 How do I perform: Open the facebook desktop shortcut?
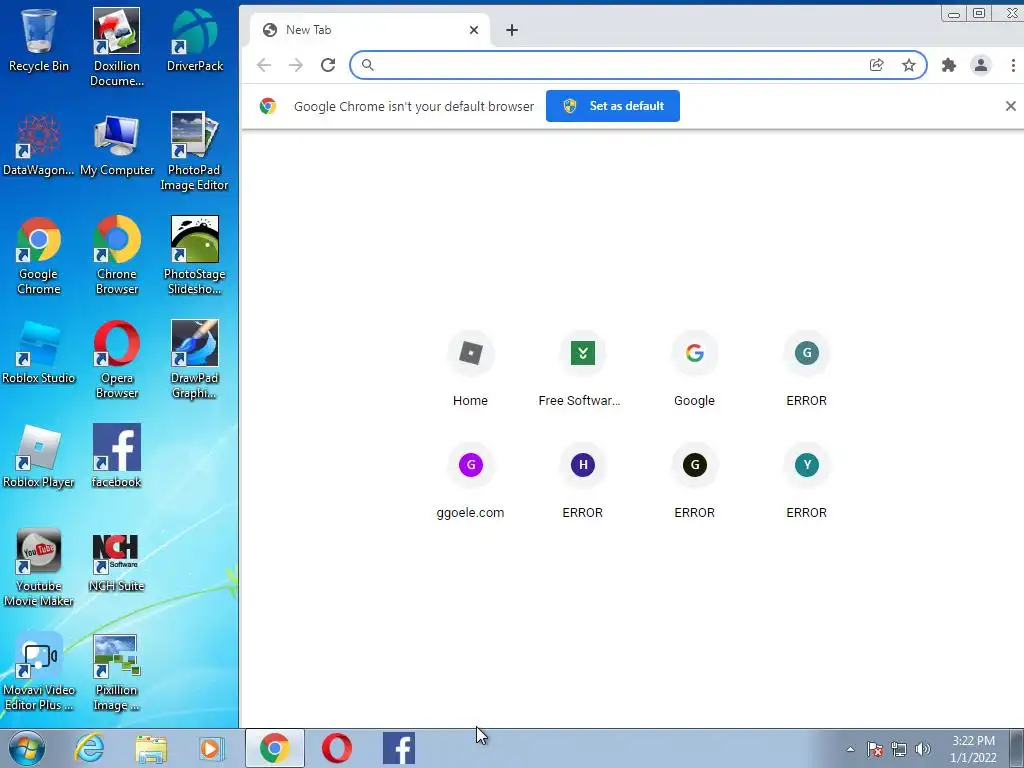(x=117, y=457)
